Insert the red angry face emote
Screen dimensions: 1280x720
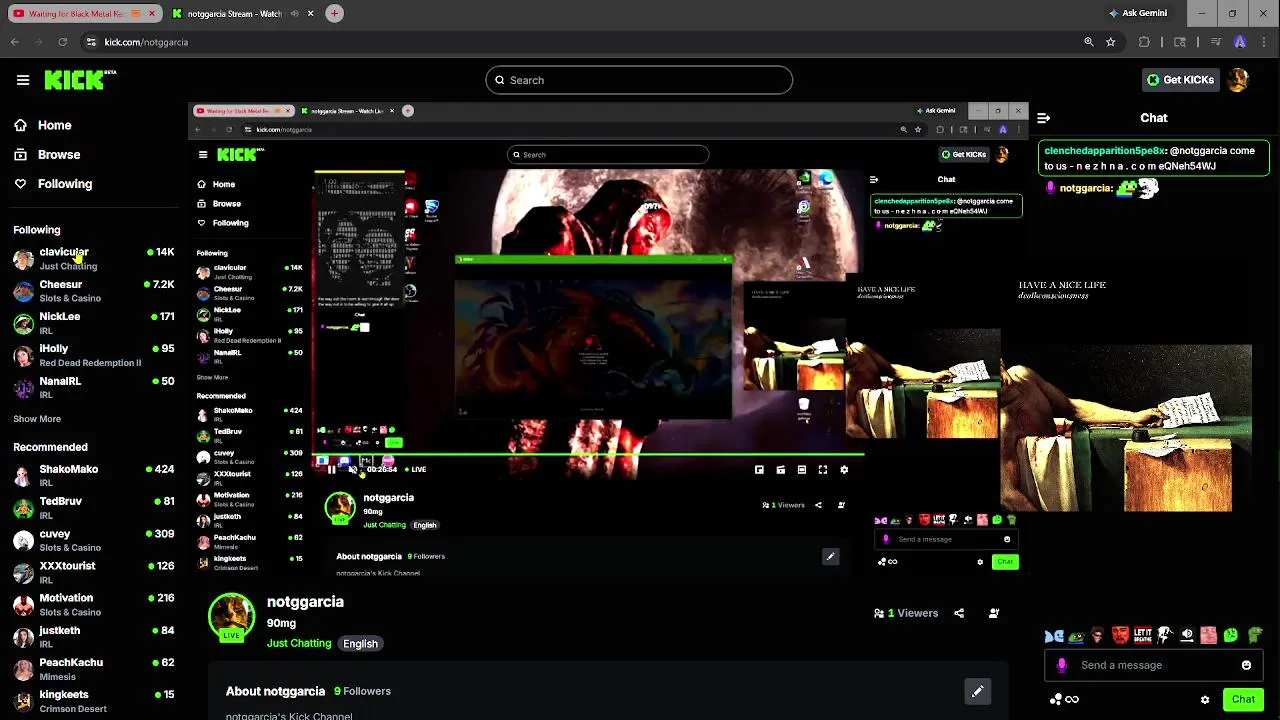(x=1120, y=635)
